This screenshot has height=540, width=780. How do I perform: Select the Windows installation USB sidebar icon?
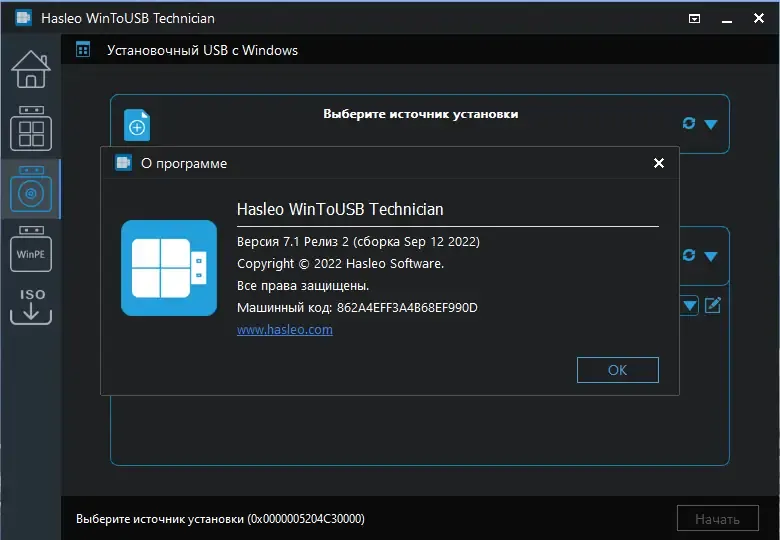pos(31,189)
